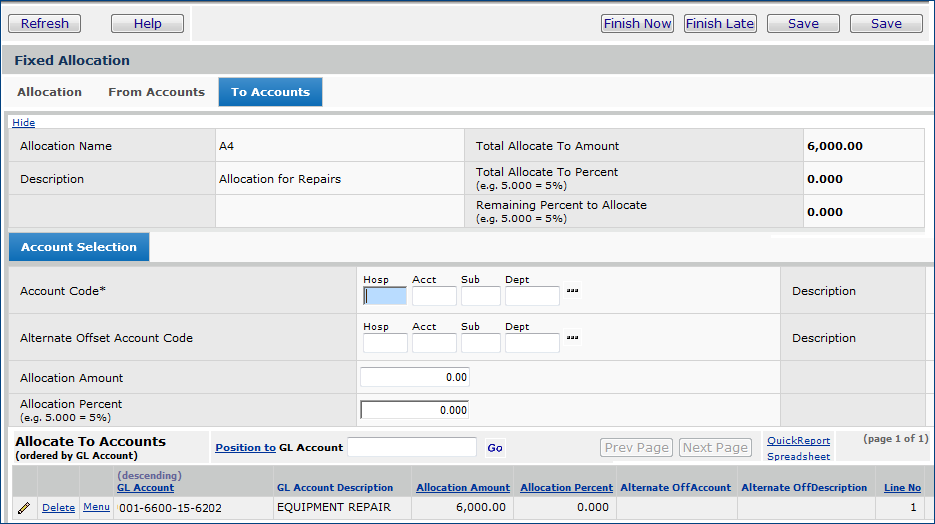The width and height of the screenshot is (935, 524).
Task: Sort by GL Account column header
Action: click(x=145, y=488)
